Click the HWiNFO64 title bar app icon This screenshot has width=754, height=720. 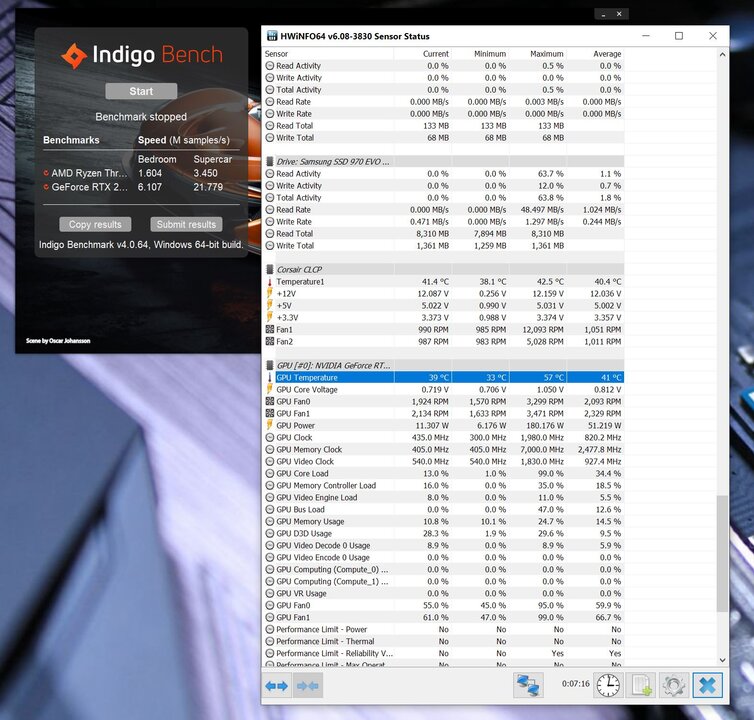coord(272,36)
